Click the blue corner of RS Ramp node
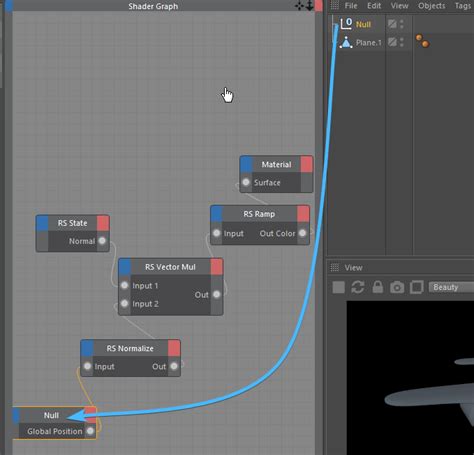The height and width of the screenshot is (455, 474). (x=217, y=214)
